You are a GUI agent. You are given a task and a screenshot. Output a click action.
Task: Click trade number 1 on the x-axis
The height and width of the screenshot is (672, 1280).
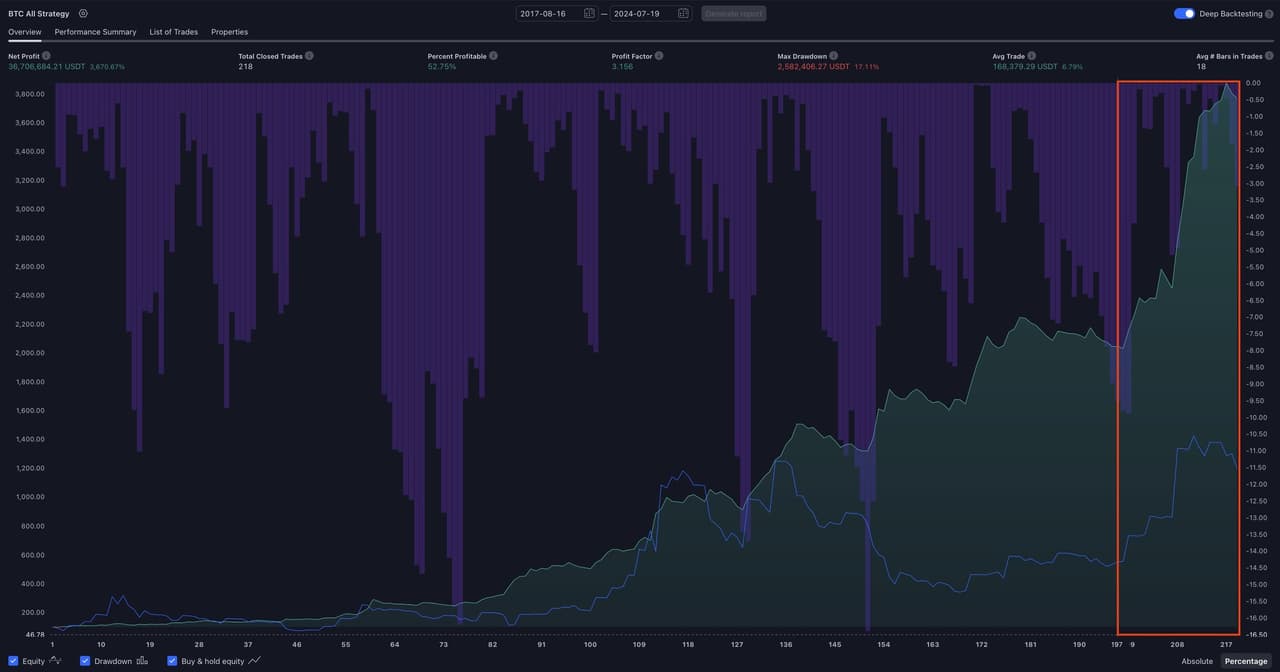tap(52, 645)
